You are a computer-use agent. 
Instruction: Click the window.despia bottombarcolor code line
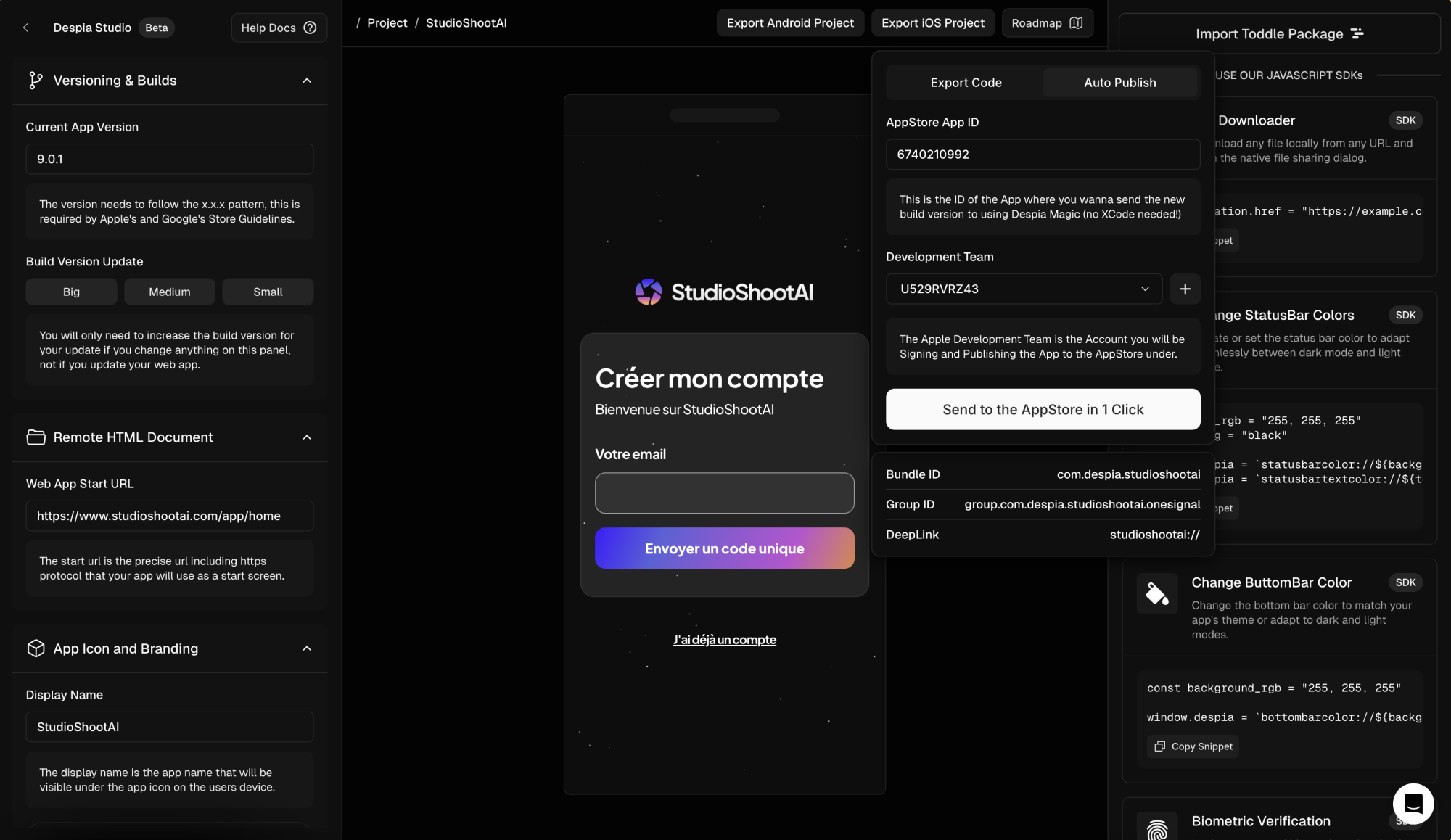(1283, 717)
